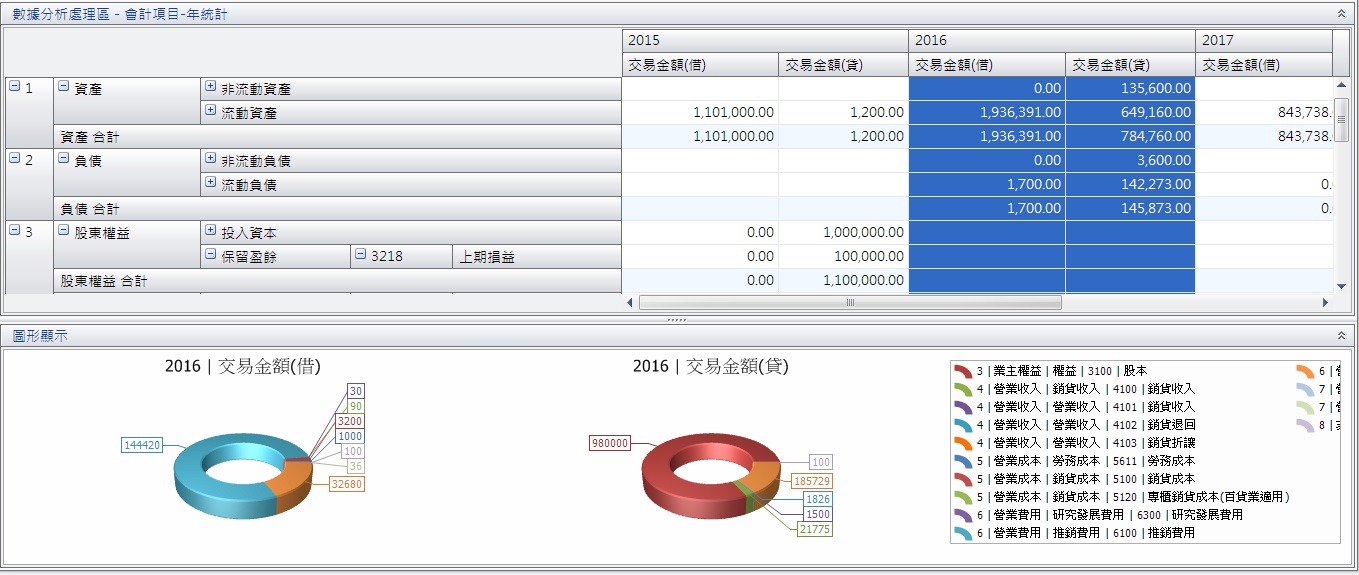Click legend swatch for 4103 銷貨折讓
The image size is (1359, 575).
[x=963, y=443]
